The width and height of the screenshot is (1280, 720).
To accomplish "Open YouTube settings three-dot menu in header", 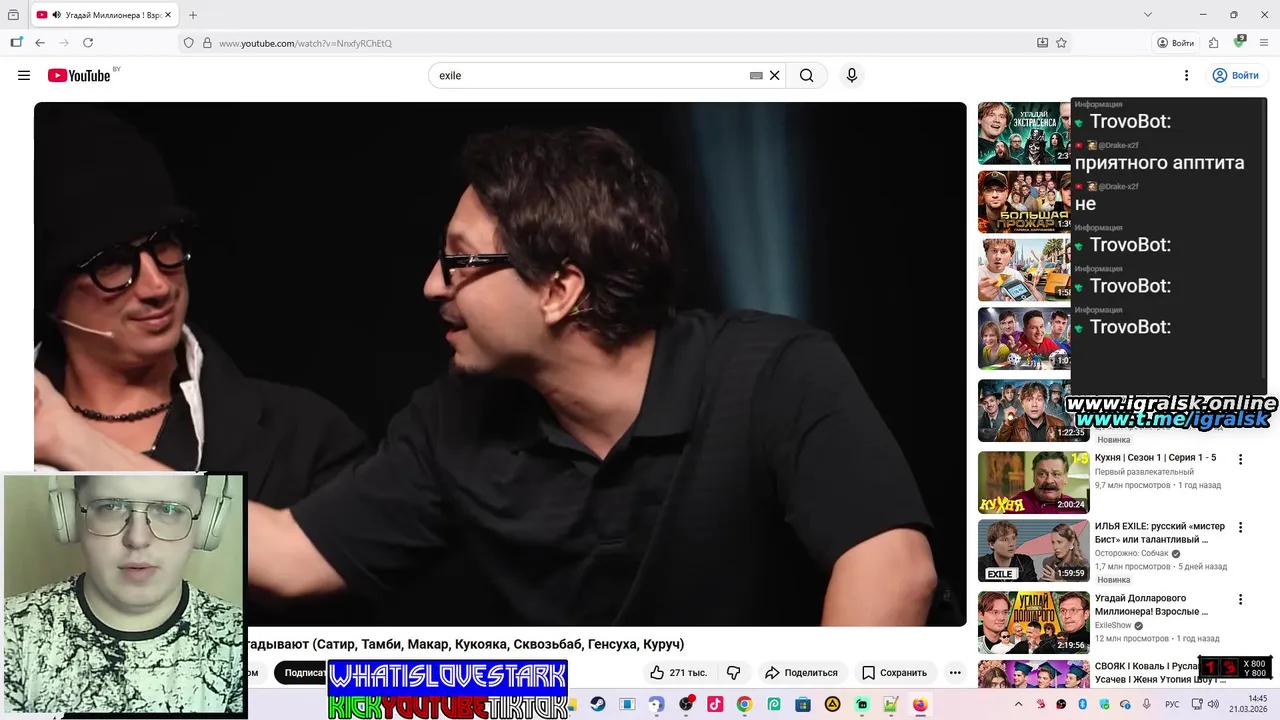I will click(x=1186, y=75).
